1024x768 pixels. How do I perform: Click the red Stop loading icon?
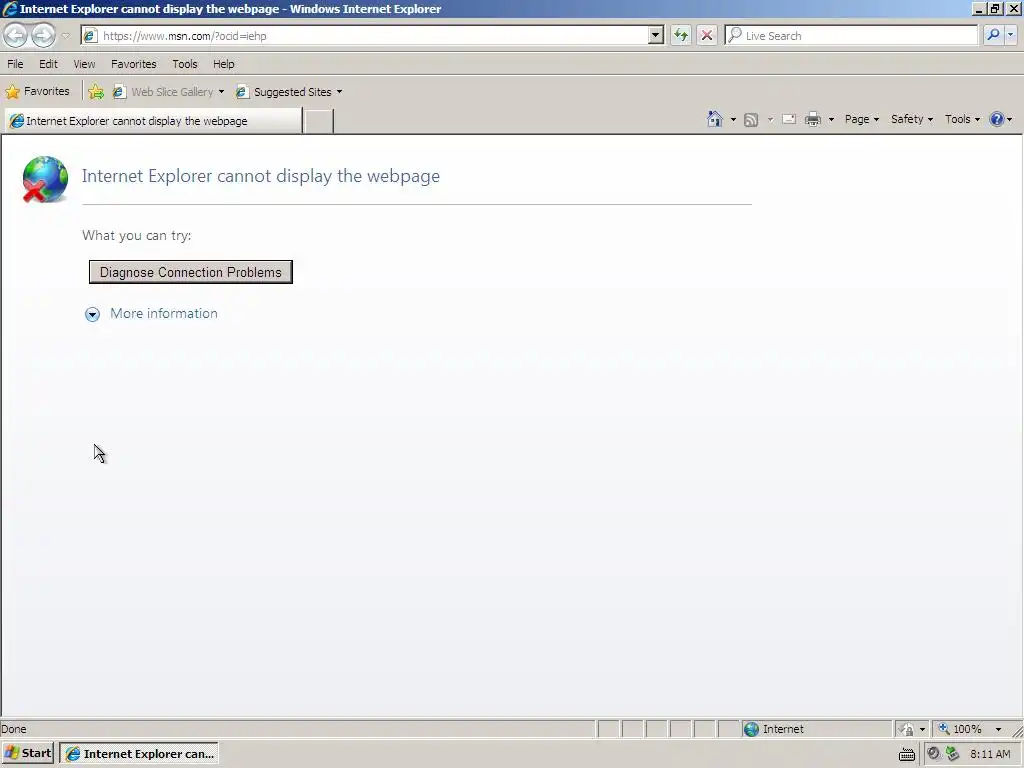point(707,35)
